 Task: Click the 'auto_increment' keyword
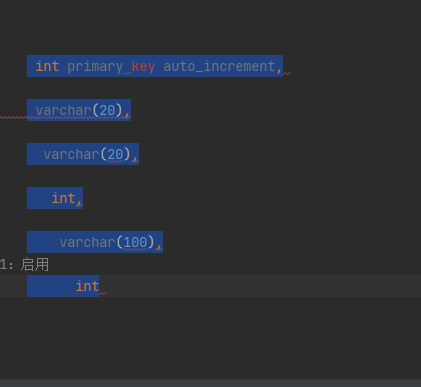point(219,67)
